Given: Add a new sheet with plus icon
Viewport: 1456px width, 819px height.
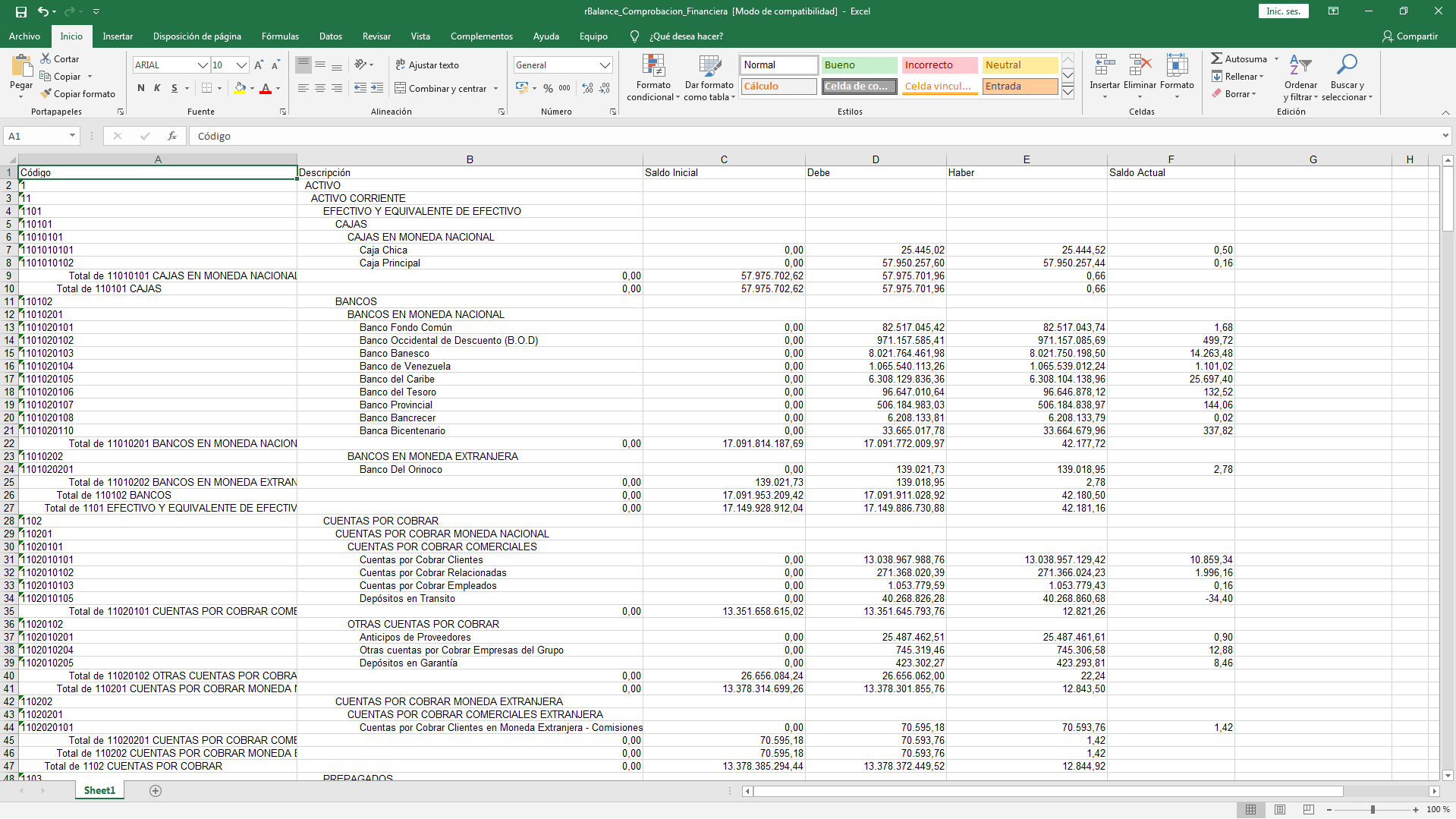Looking at the screenshot, I should click(x=156, y=791).
